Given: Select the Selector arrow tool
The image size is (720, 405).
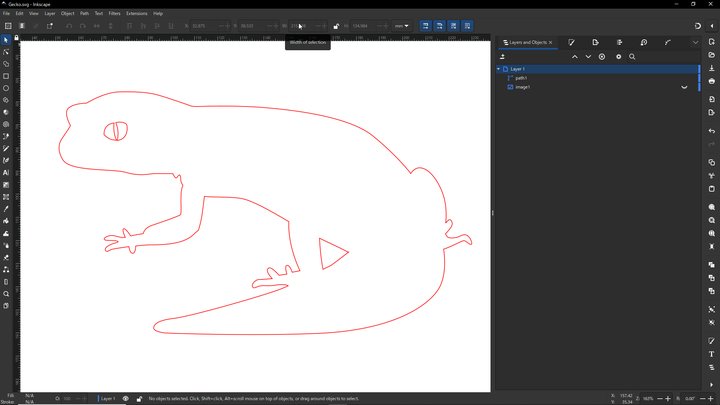Looking at the screenshot, I should pos(6,40).
